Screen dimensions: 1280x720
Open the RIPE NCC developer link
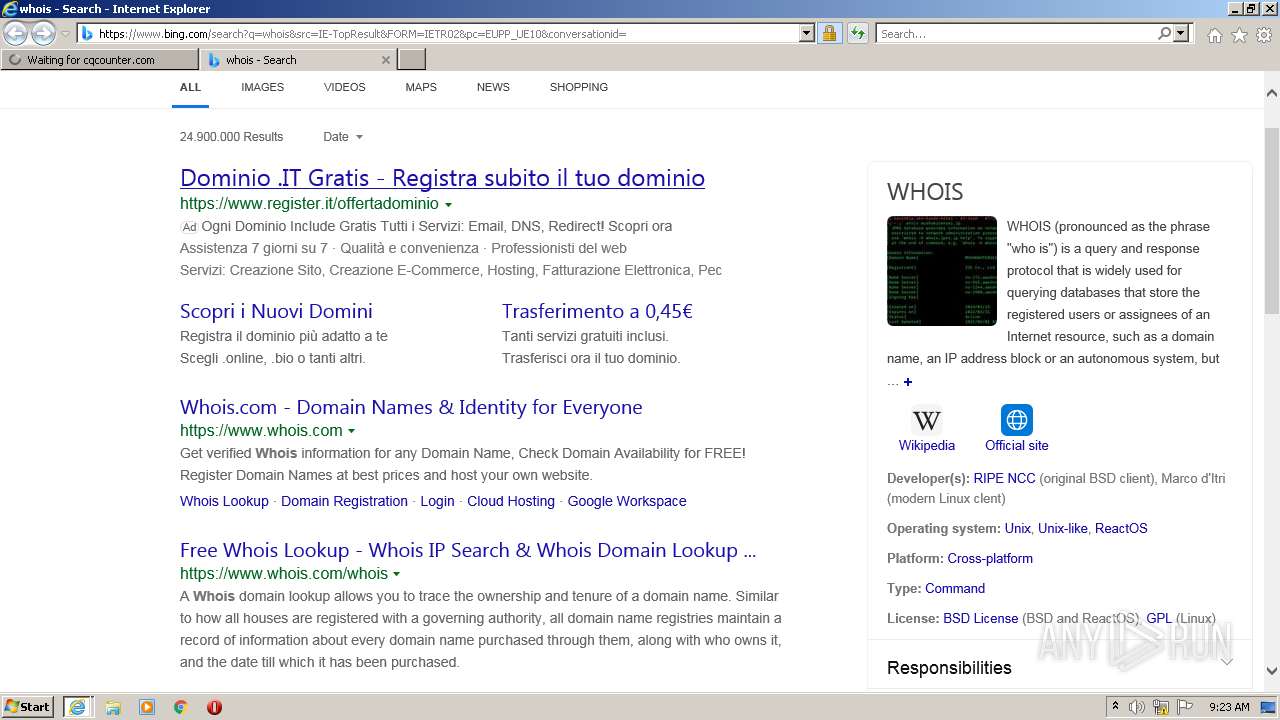[x=1004, y=479]
